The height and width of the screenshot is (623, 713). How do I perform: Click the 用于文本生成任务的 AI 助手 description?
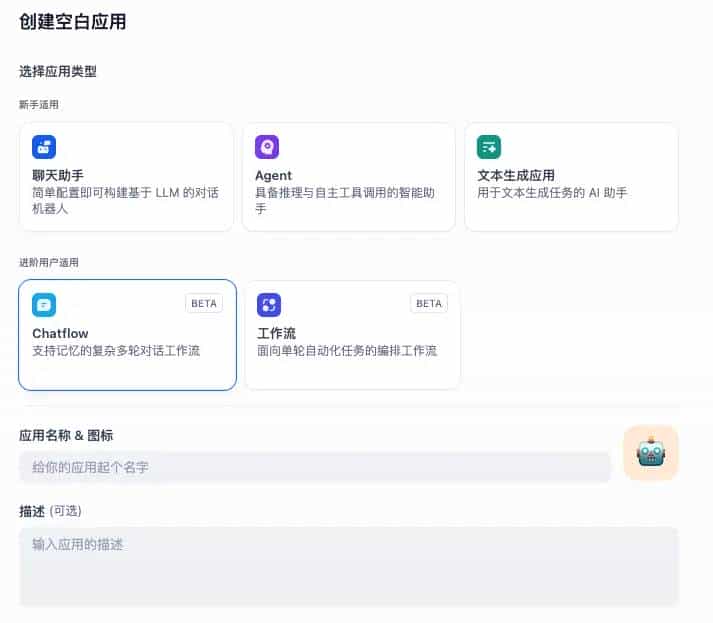[552, 193]
